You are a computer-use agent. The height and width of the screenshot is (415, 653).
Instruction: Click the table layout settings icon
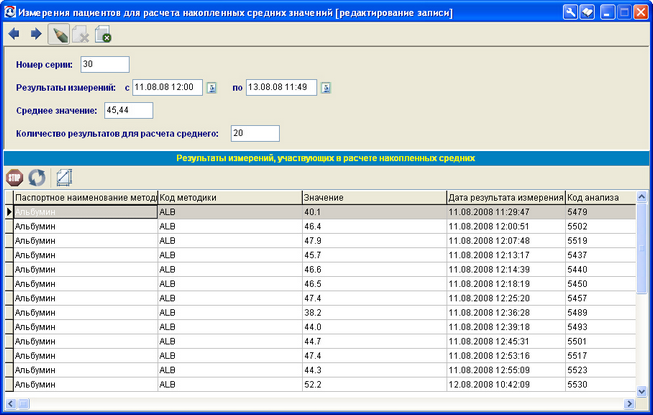pyautogui.click(x=64, y=177)
